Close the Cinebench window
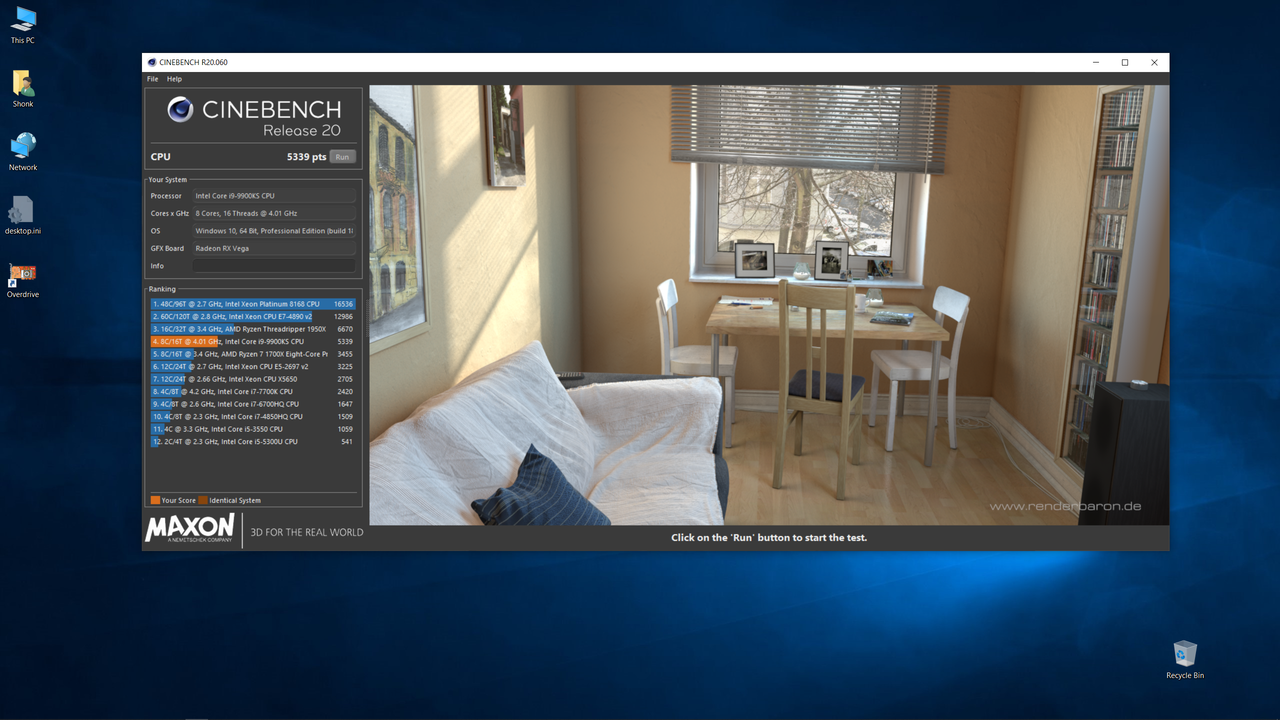The height and width of the screenshot is (720, 1280). [x=1154, y=62]
